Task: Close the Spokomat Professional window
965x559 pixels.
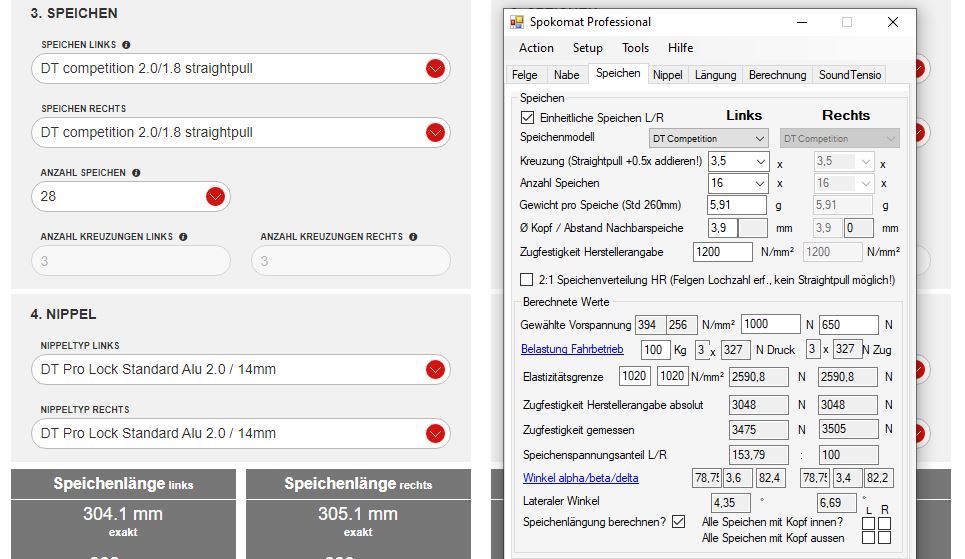Action: (892, 22)
